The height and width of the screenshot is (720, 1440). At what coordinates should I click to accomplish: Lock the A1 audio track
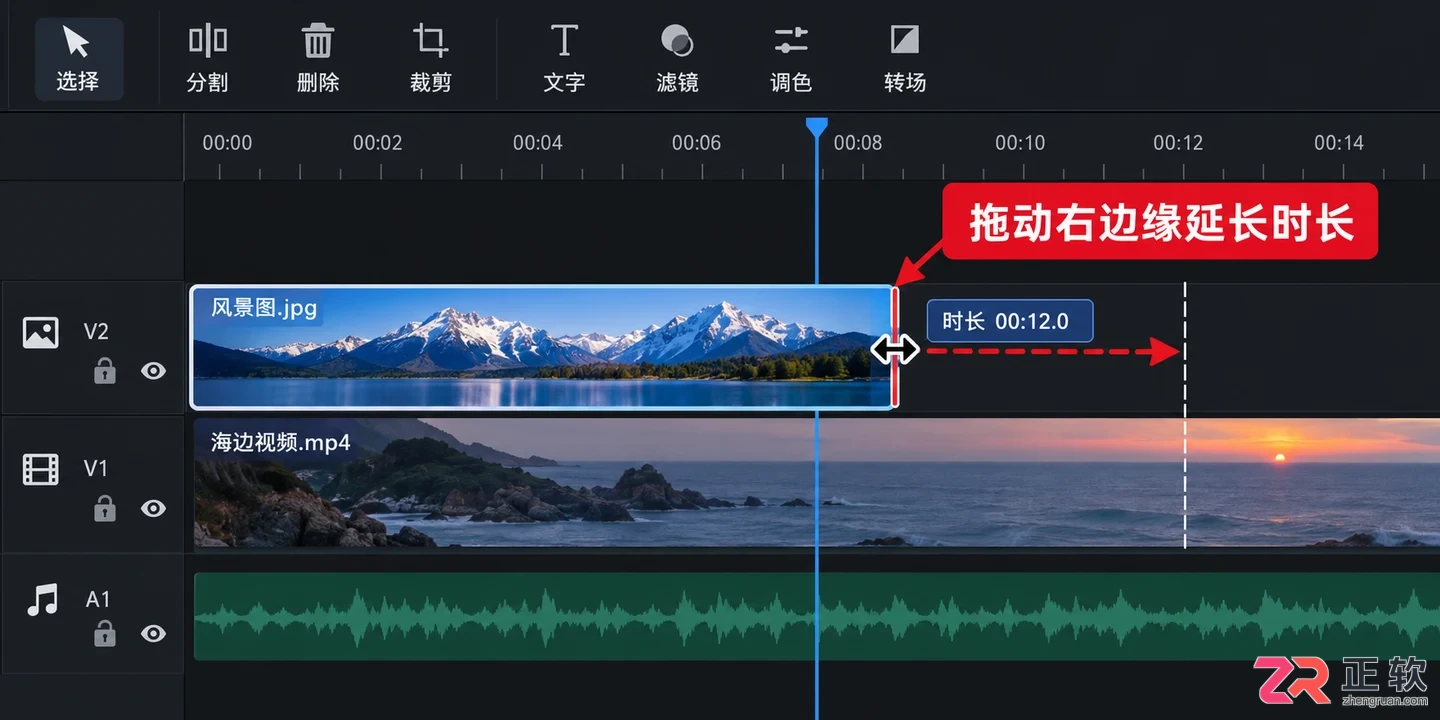pos(104,633)
